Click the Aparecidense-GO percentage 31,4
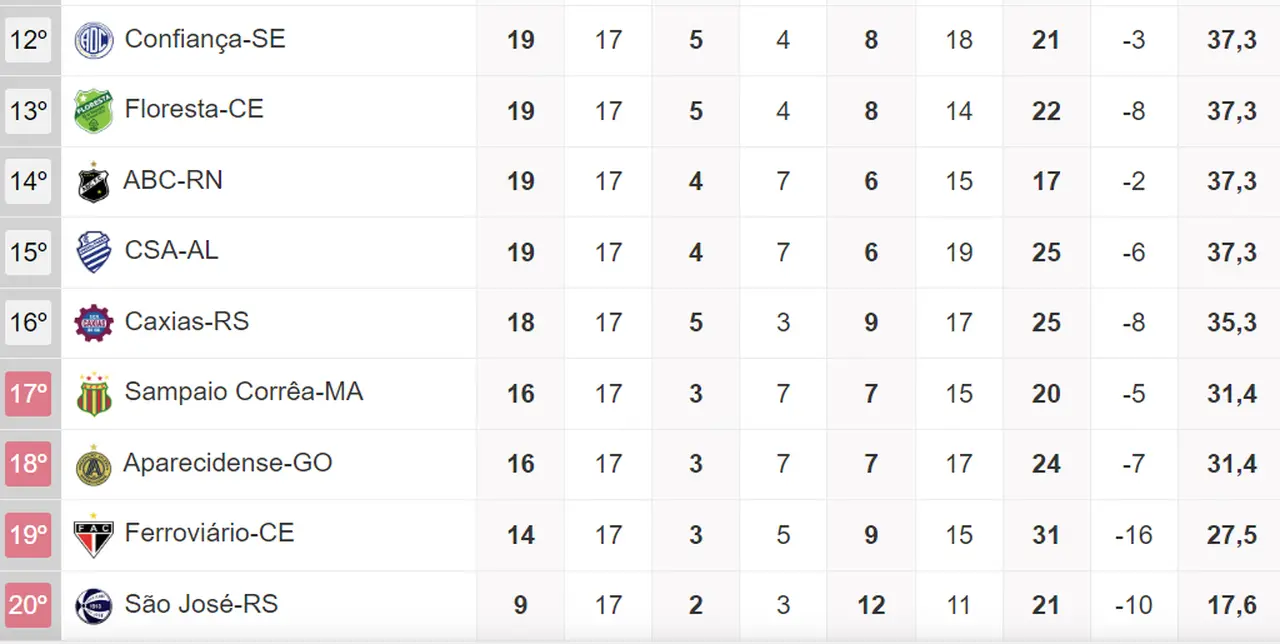 pos(1231,464)
